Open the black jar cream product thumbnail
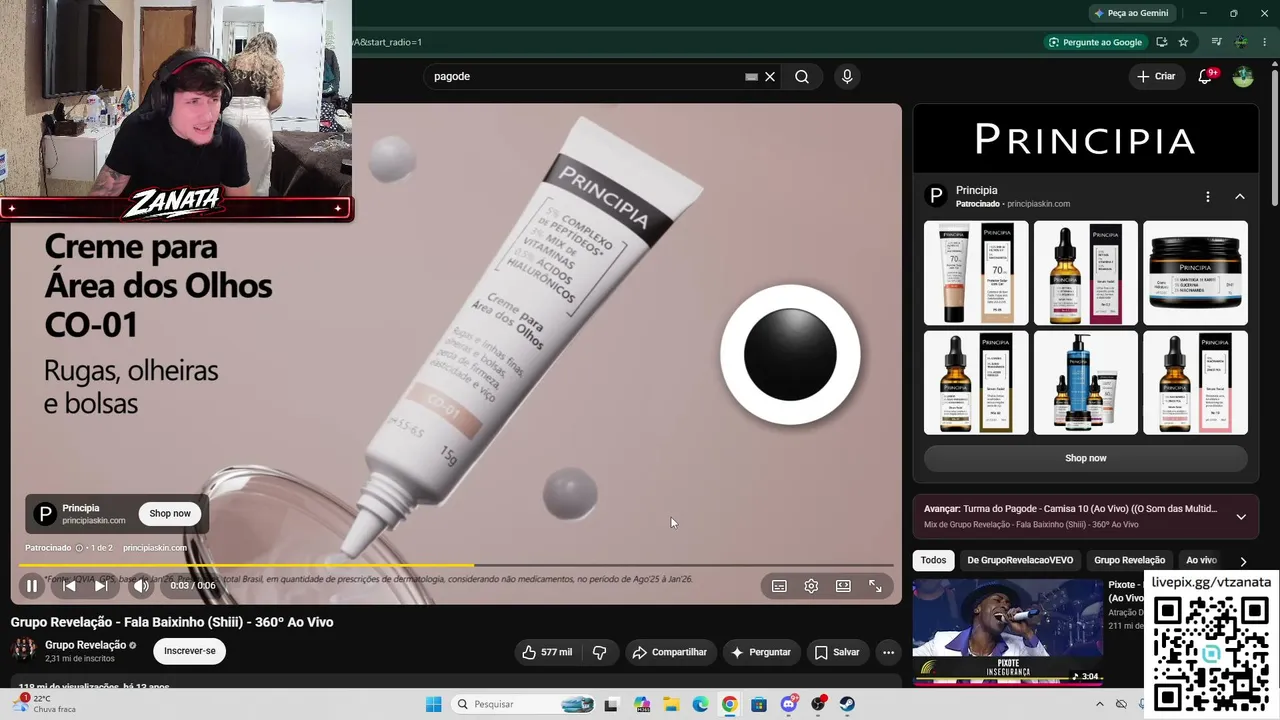 pos(1195,272)
